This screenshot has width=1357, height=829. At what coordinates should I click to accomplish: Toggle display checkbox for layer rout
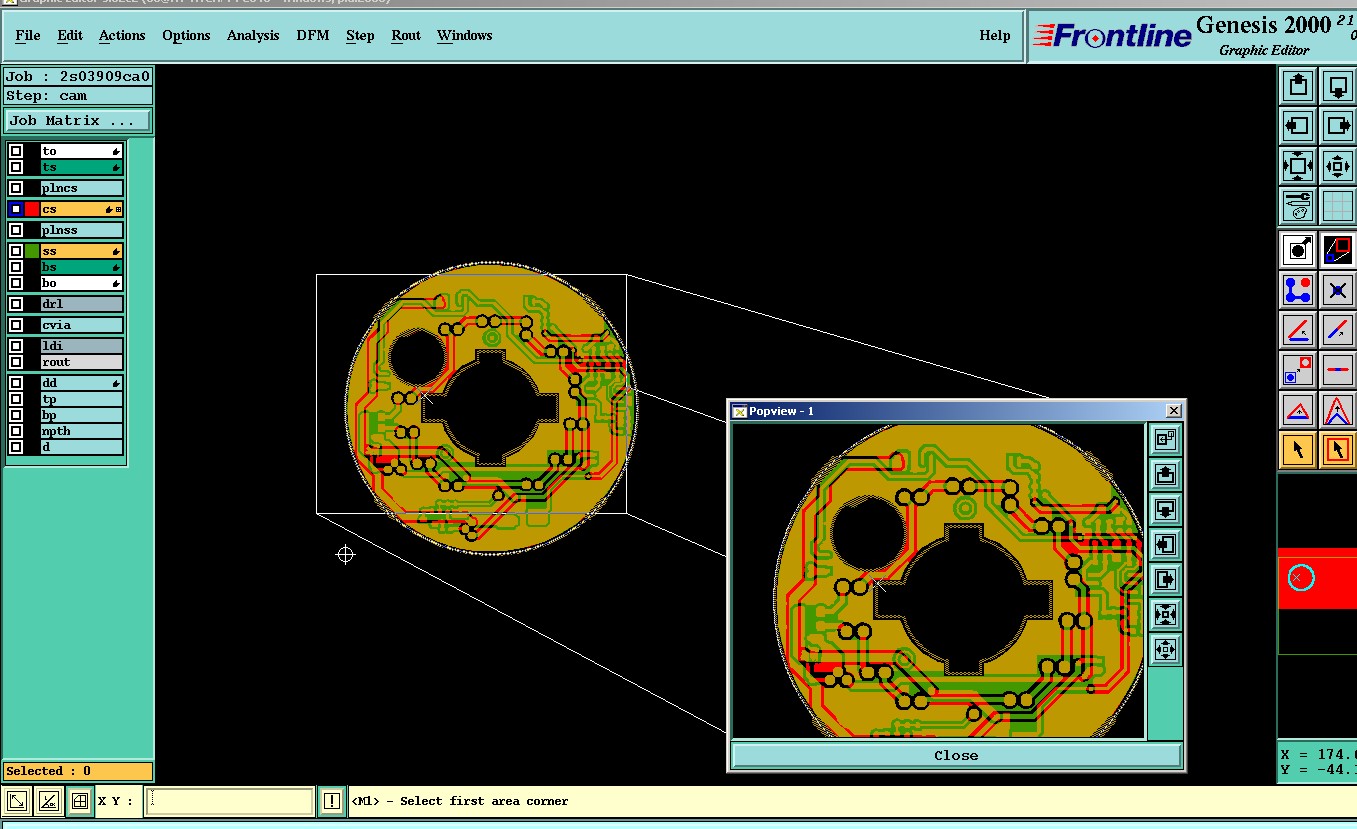point(16,362)
